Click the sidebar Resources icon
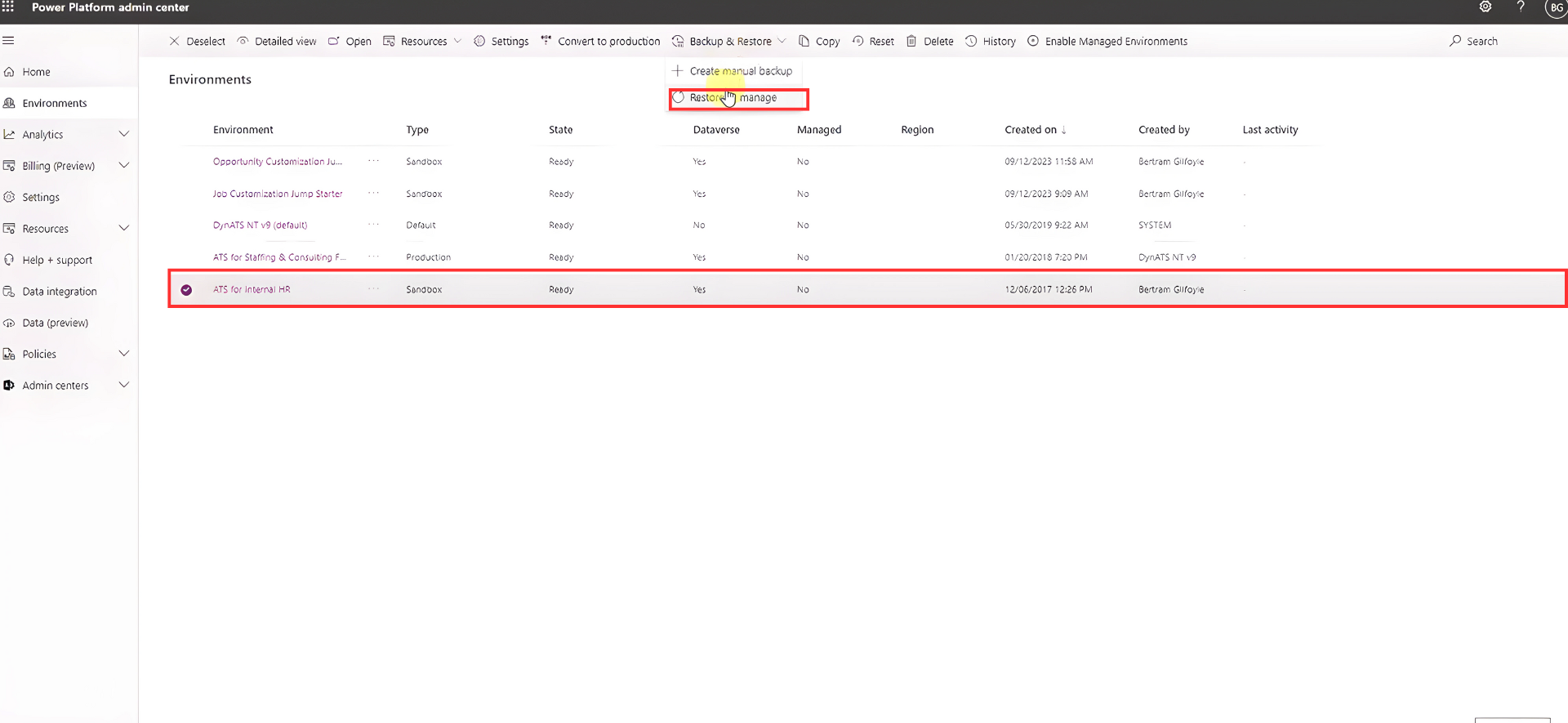Image resolution: width=1568 pixels, height=723 pixels. coord(9,229)
